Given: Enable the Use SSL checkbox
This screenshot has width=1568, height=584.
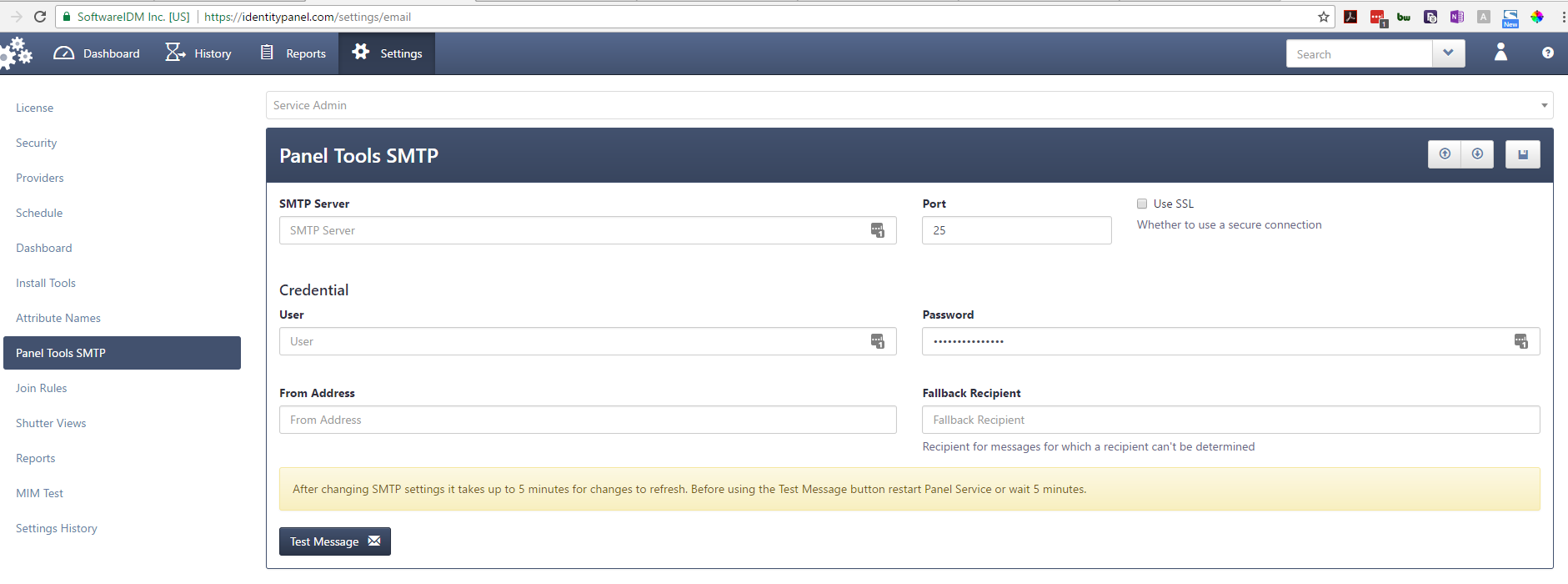Looking at the screenshot, I should click(x=1142, y=204).
